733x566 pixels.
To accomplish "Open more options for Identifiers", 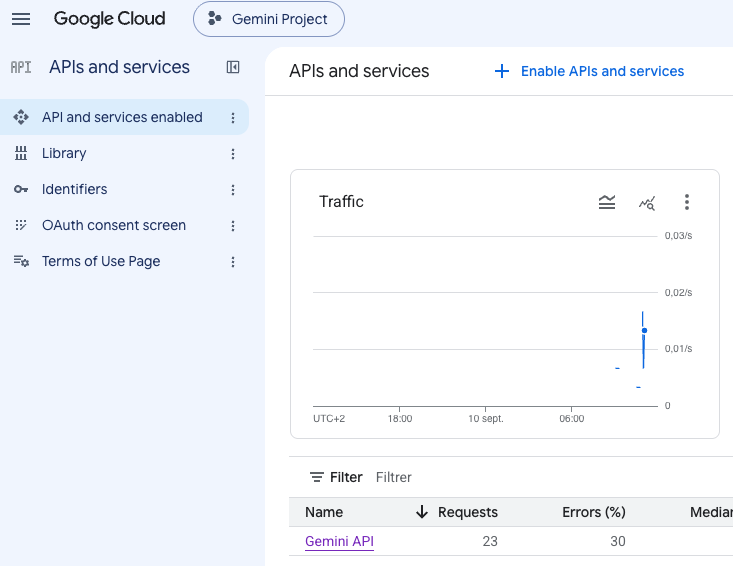I will 233,190.
